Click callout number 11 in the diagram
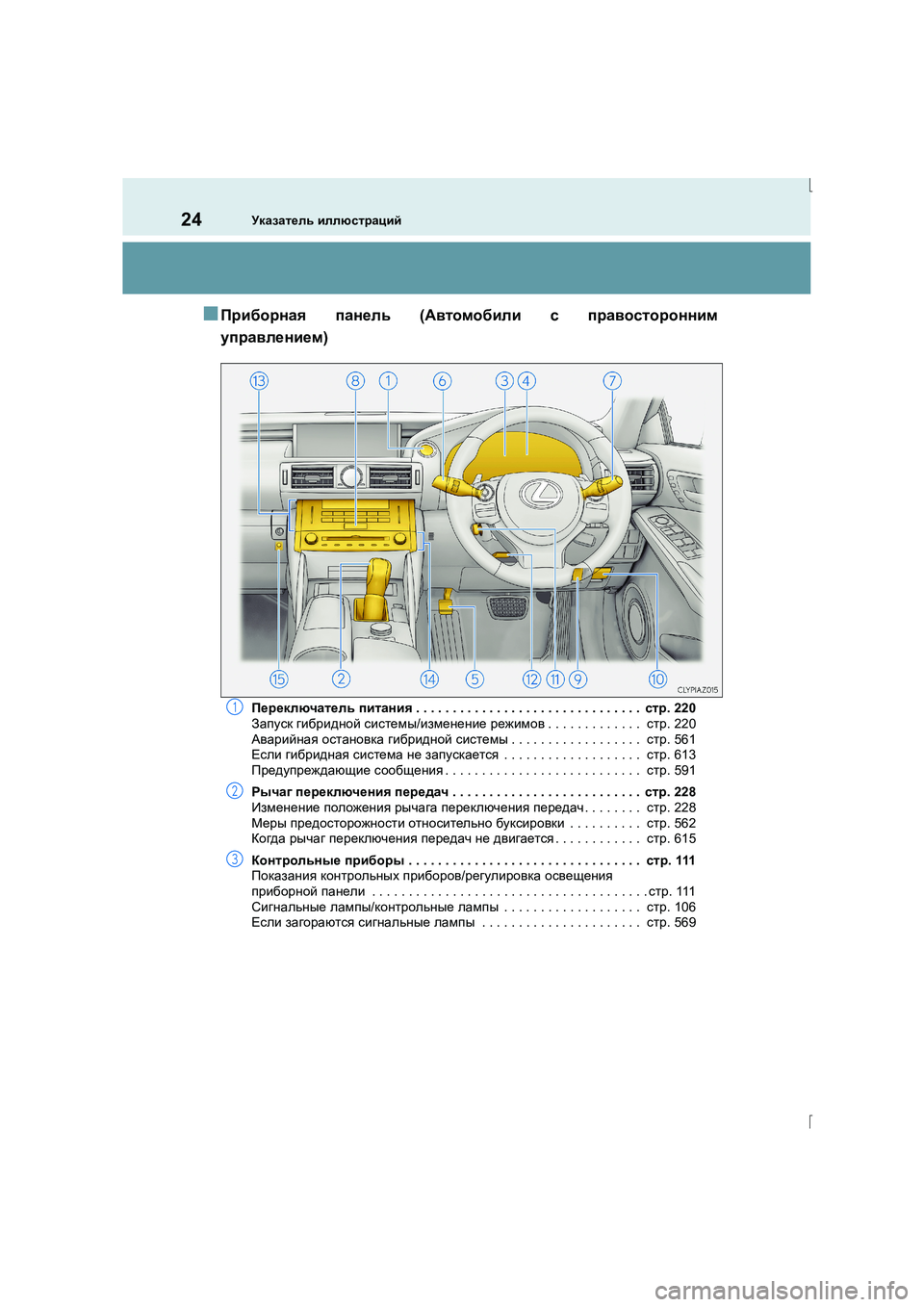Image resolution: width=924 pixels, height=1307 pixels. point(555,679)
